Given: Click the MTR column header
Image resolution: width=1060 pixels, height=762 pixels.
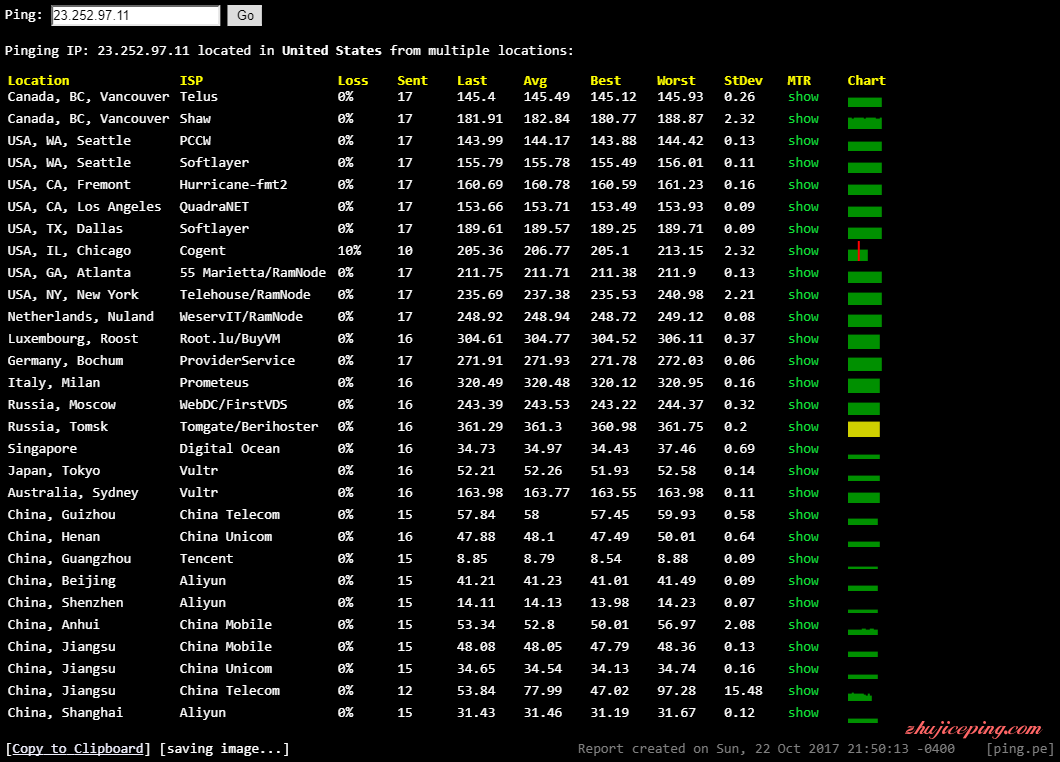Looking at the screenshot, I should 799,80.
